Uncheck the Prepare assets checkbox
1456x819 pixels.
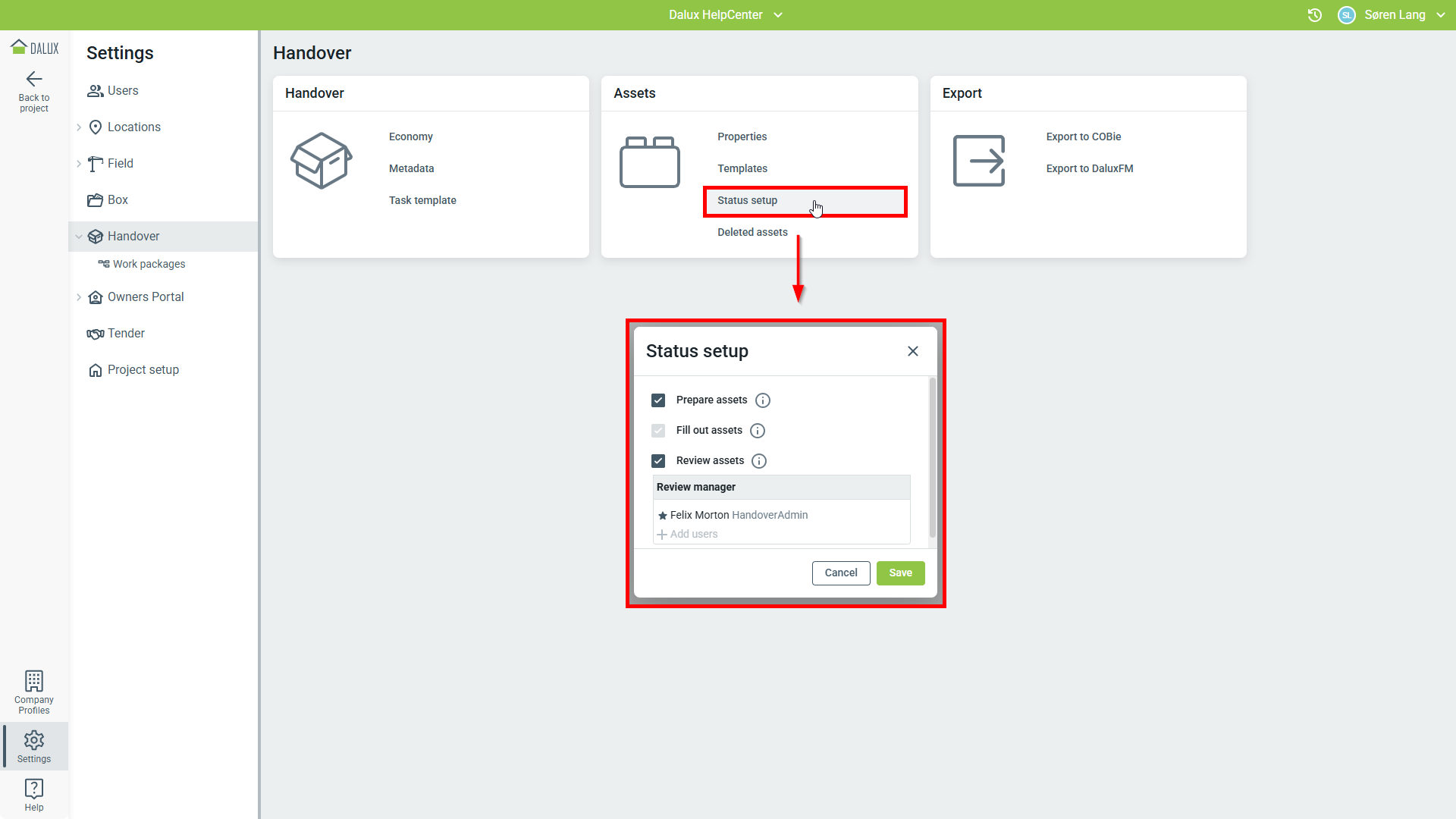coord(658,400)
